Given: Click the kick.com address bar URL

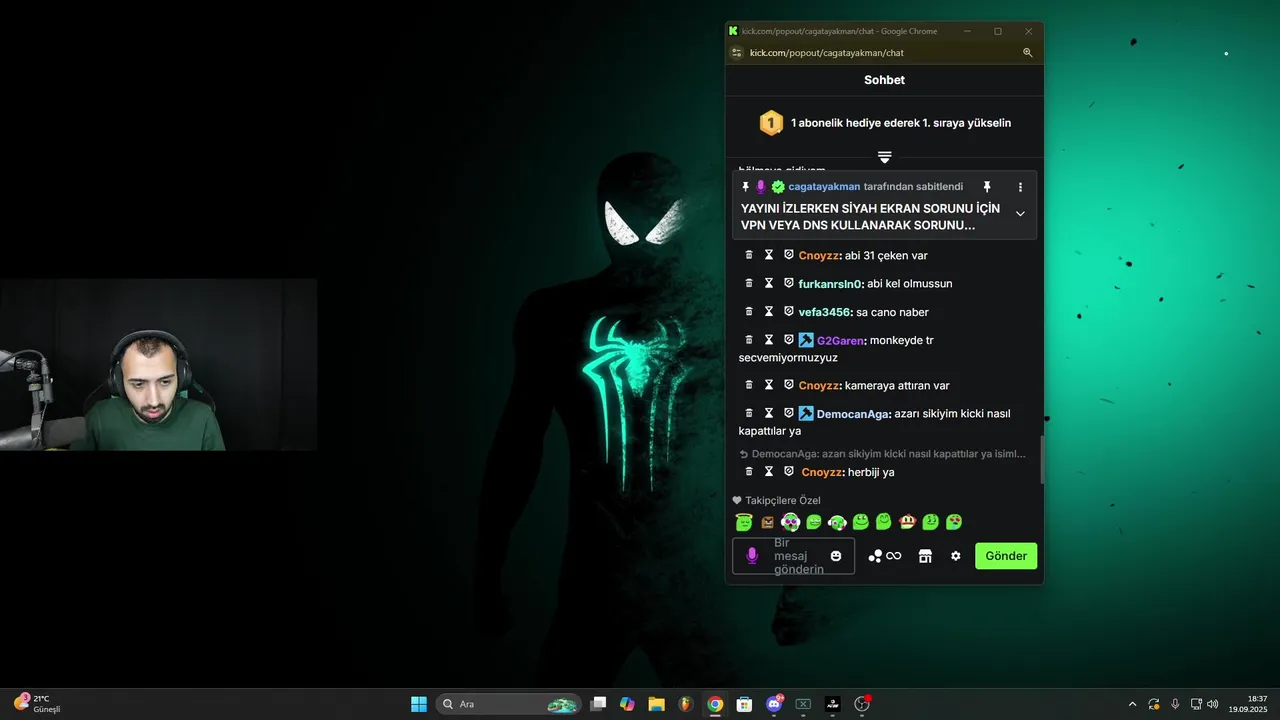Looking at the screenshot, I should (x=827, y=53).
